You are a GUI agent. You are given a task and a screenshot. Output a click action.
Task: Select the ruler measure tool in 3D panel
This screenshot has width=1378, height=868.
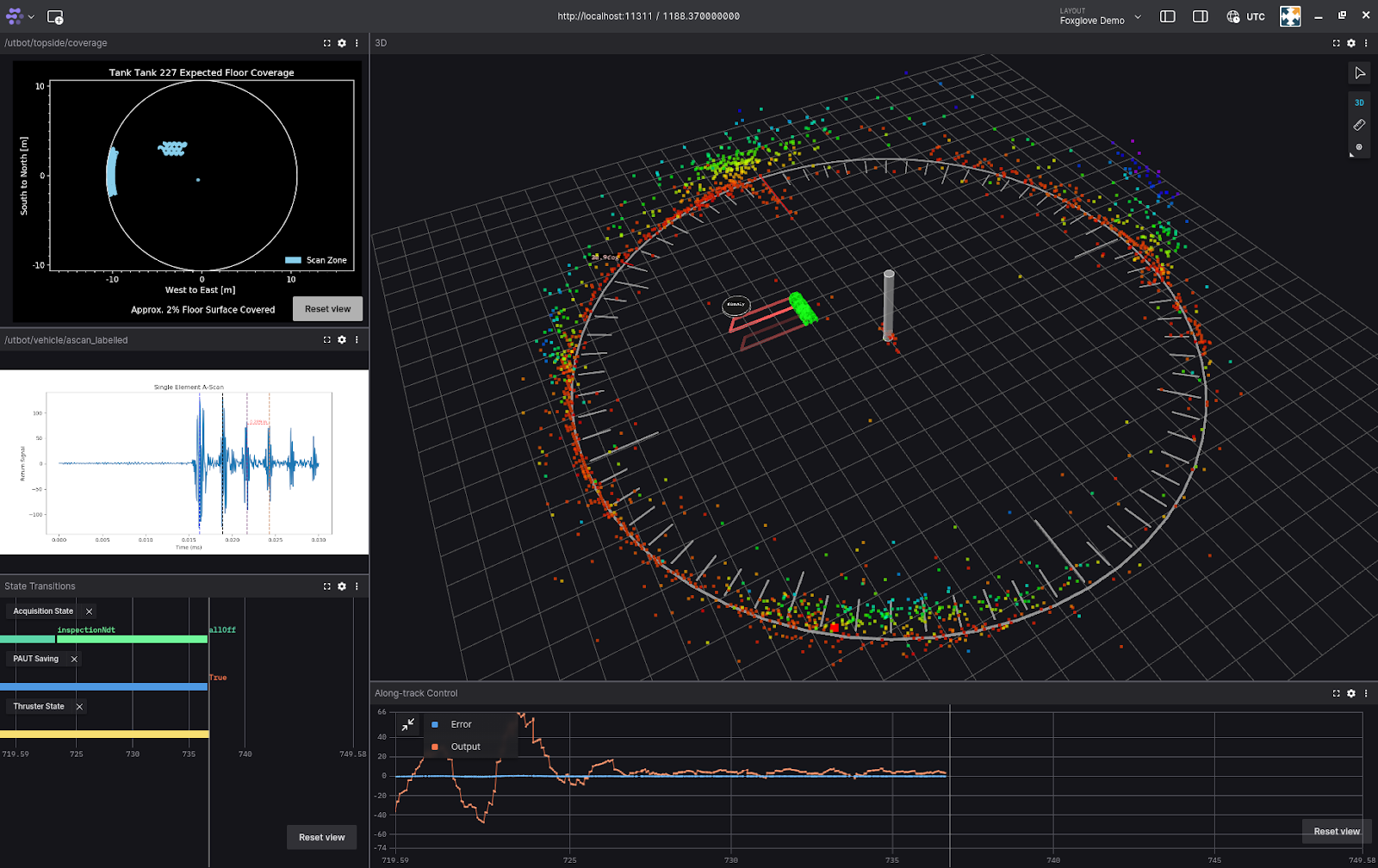[x=1359, y=125]
